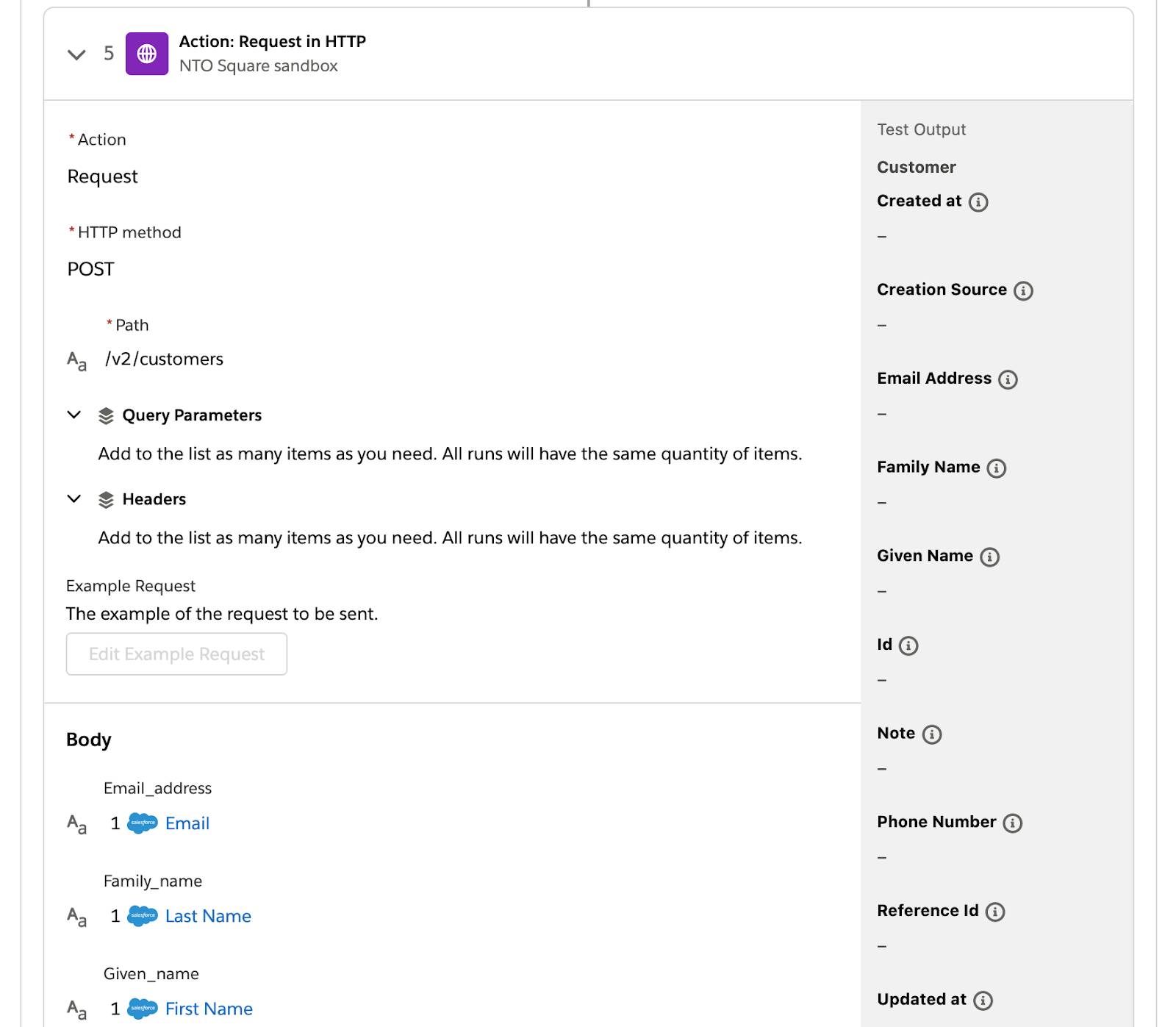Click the Last Name data pill link
The image size is (1176, 1027).
[x=208, y=916]
